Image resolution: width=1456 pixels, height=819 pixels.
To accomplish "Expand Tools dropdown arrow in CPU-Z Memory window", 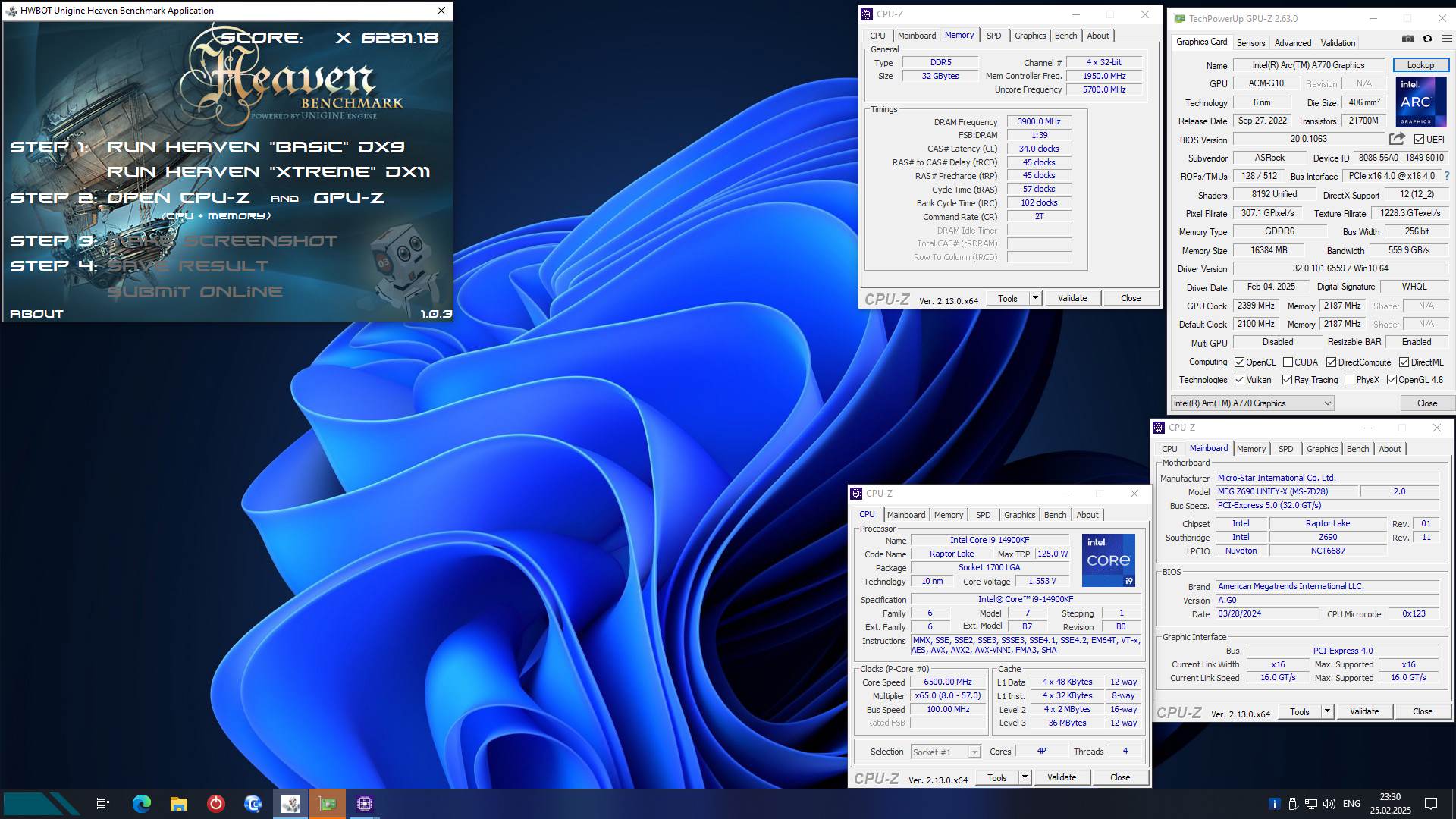I will point(1034,298).
